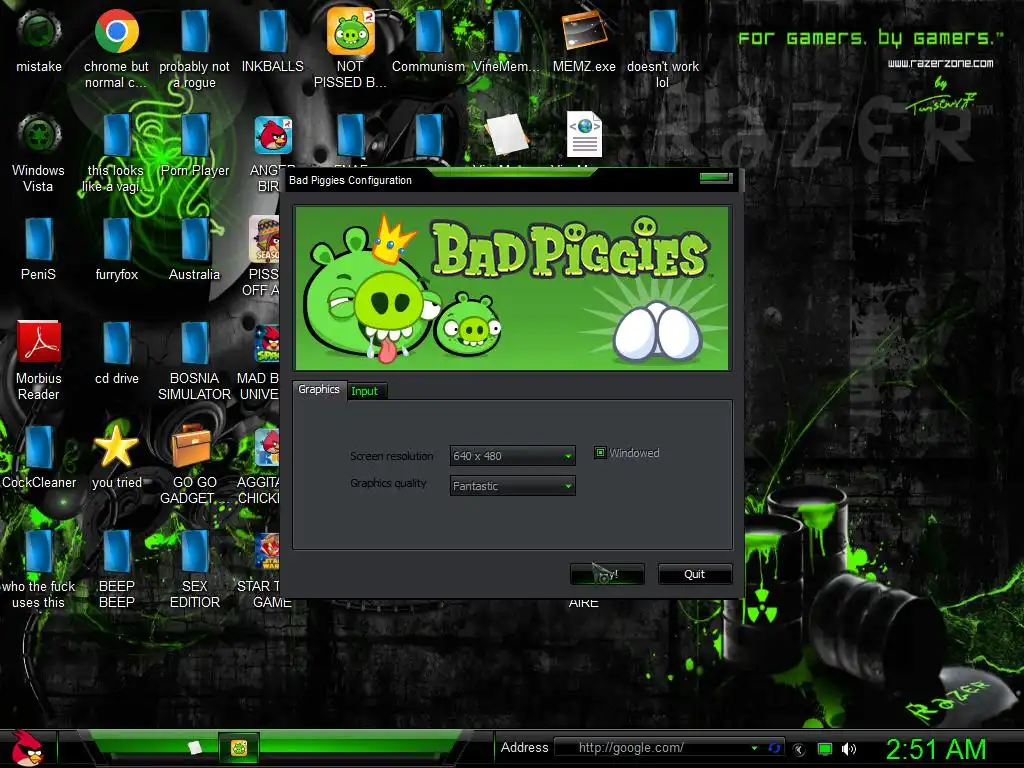Click the blue Go icon beside address bar
The width and height of the screenshot is (1024, 768).
(x=775, y=748)
